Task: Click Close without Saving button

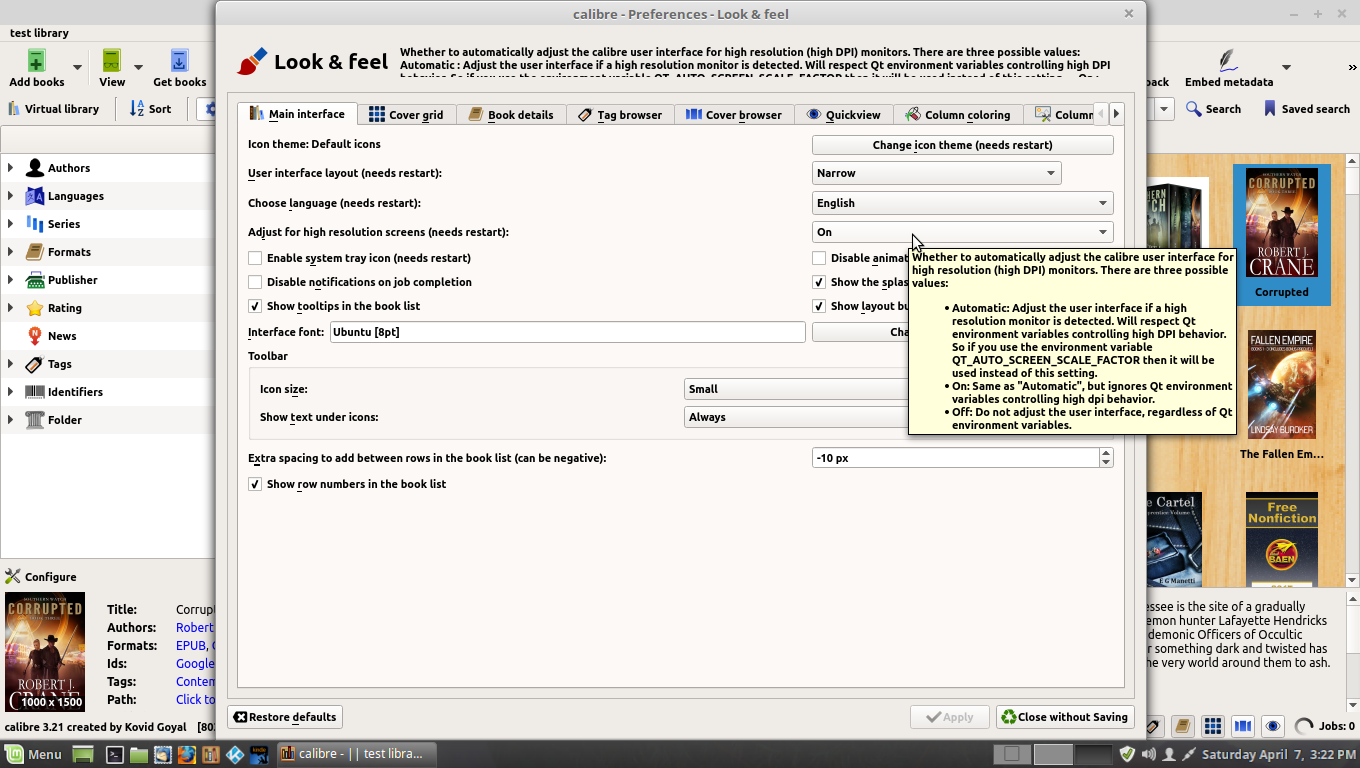Action: coord(1066,717)
